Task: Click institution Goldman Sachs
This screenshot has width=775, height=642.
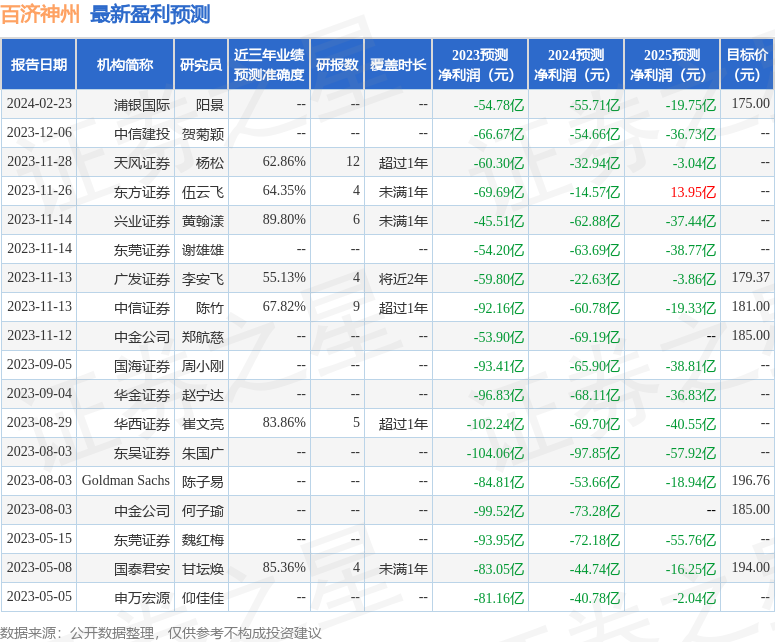Action: click(x=126, y=480)
